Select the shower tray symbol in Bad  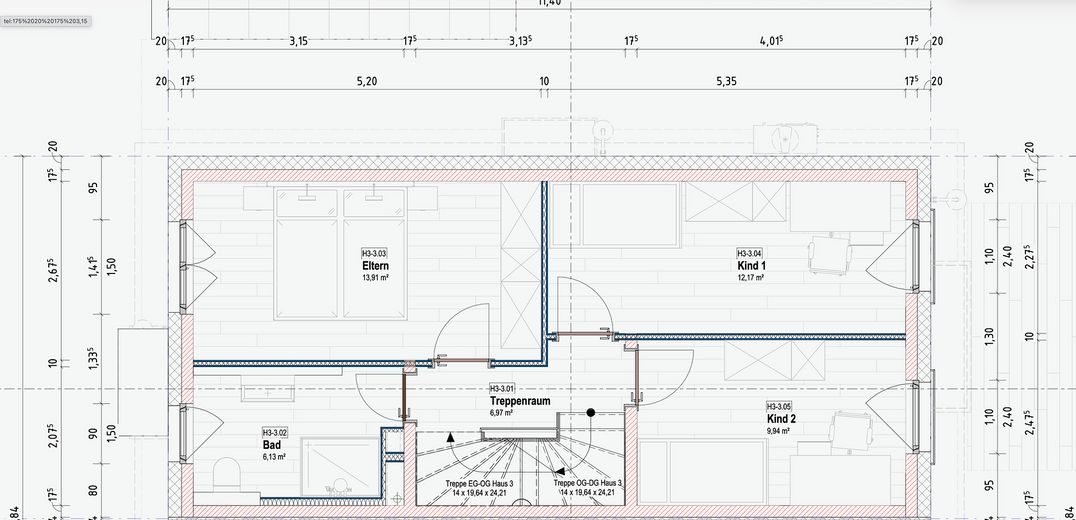click(340, 467)
